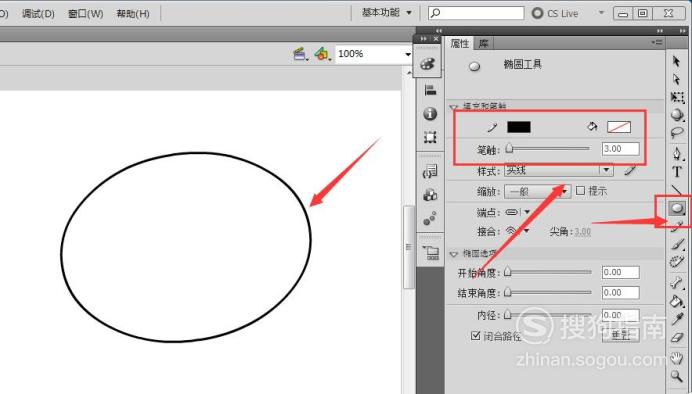Click the search field in the title bar

click(x=476, y=13)
